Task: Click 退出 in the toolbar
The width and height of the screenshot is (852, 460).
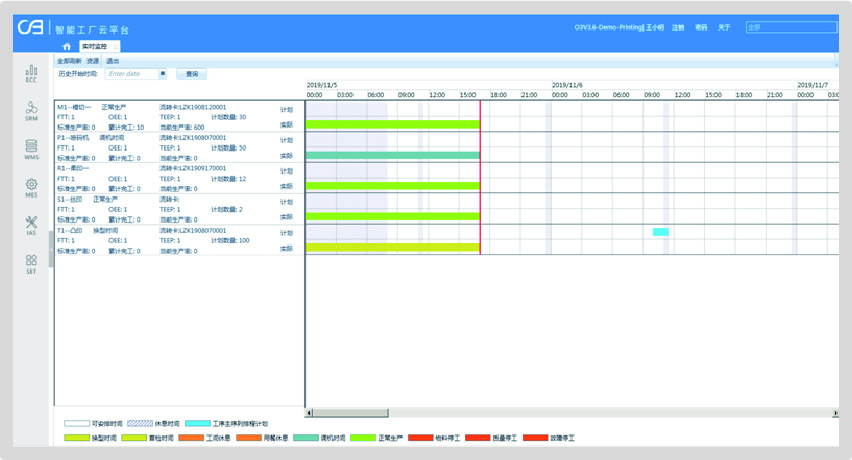Action: pyautogui.click(x=112, y=61)
